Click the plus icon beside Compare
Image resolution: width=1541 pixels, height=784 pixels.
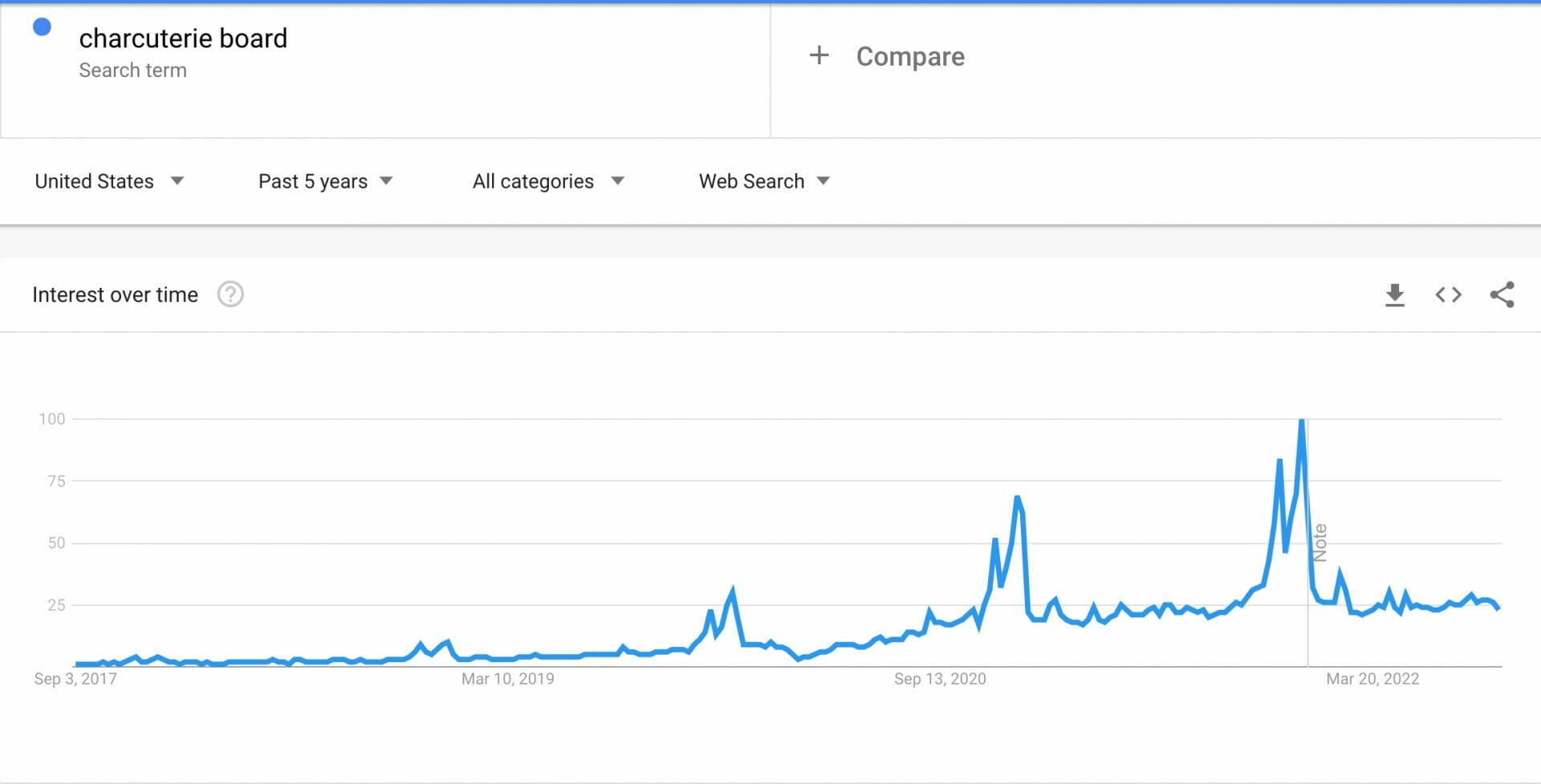[x=819, y=55]
